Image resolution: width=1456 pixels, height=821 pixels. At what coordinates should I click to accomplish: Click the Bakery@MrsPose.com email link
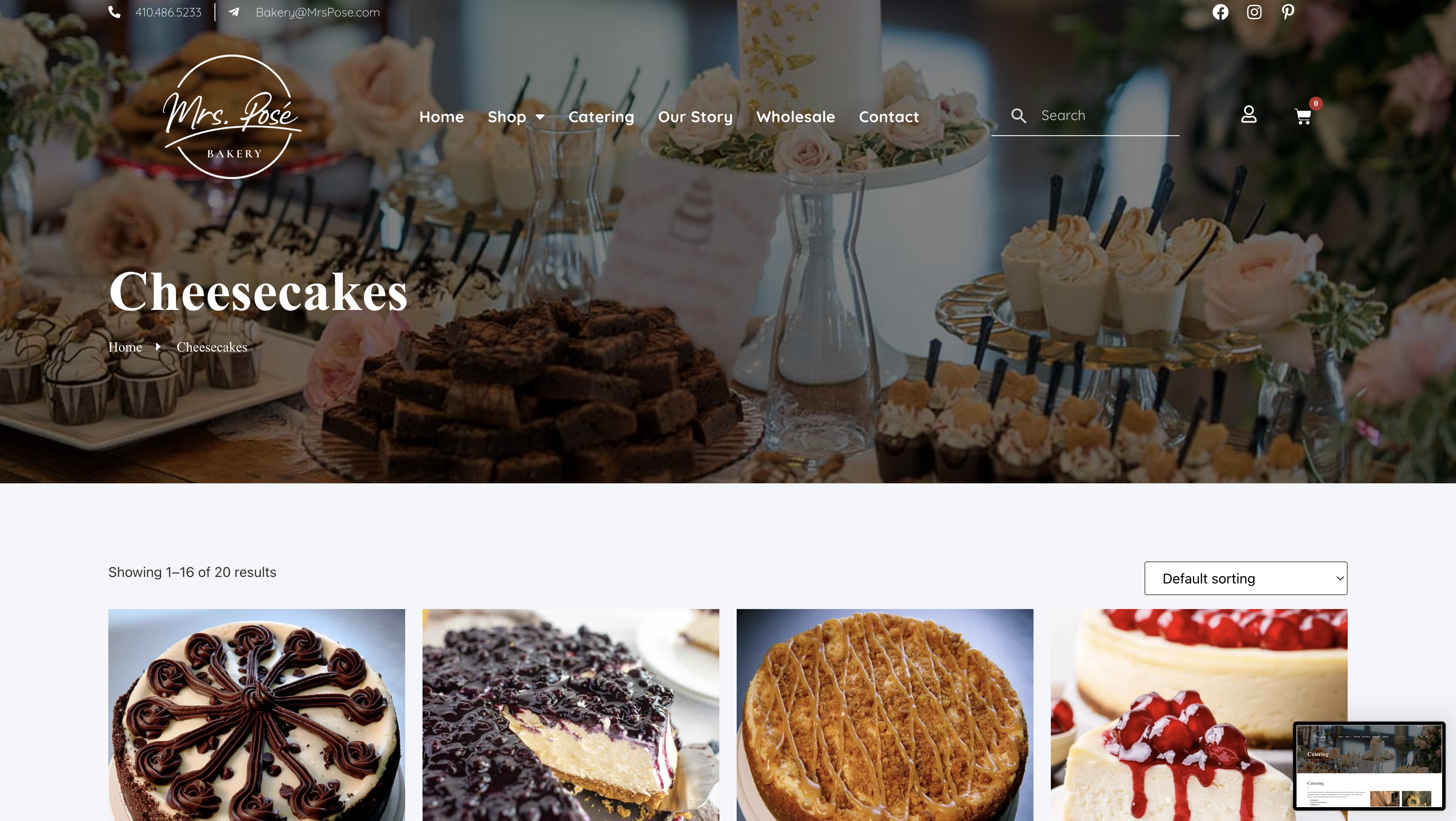click(x=318, y=12)
